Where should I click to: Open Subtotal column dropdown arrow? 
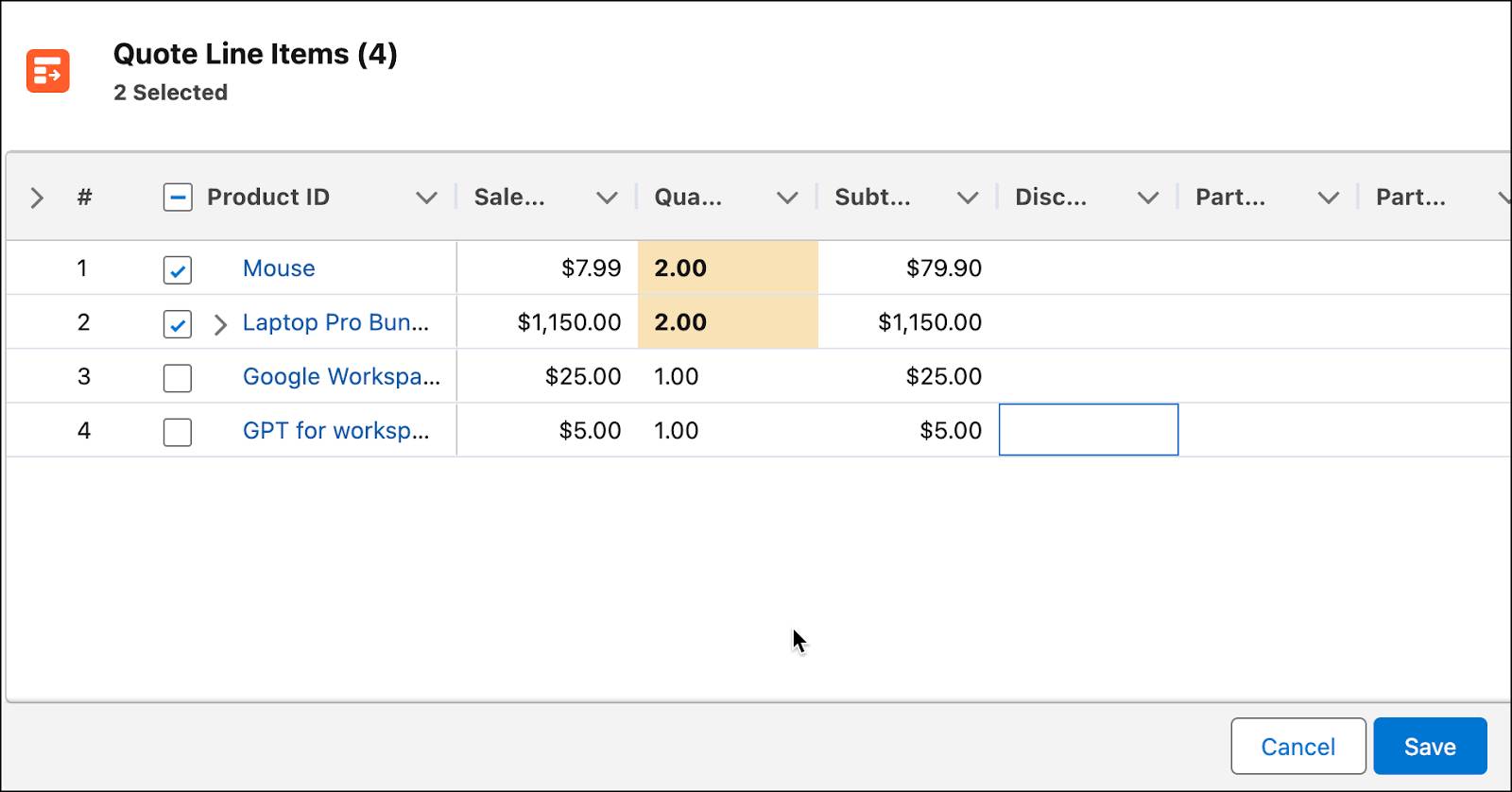(968, 198)
